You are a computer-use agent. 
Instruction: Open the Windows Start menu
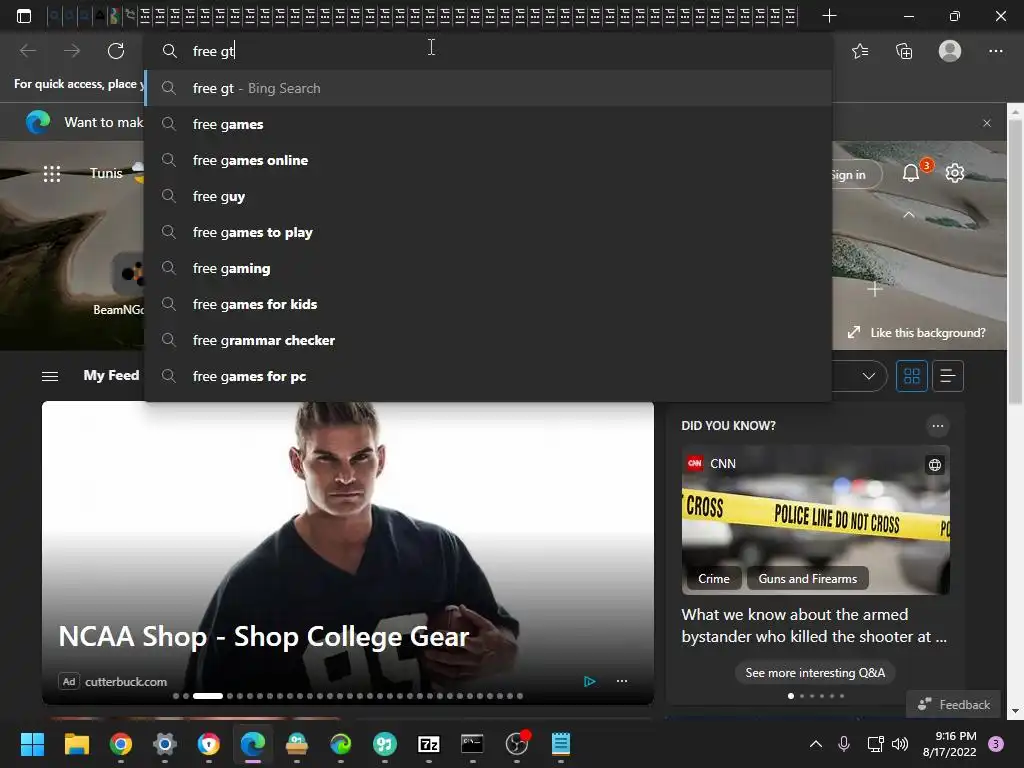click(x=32, y=744)
